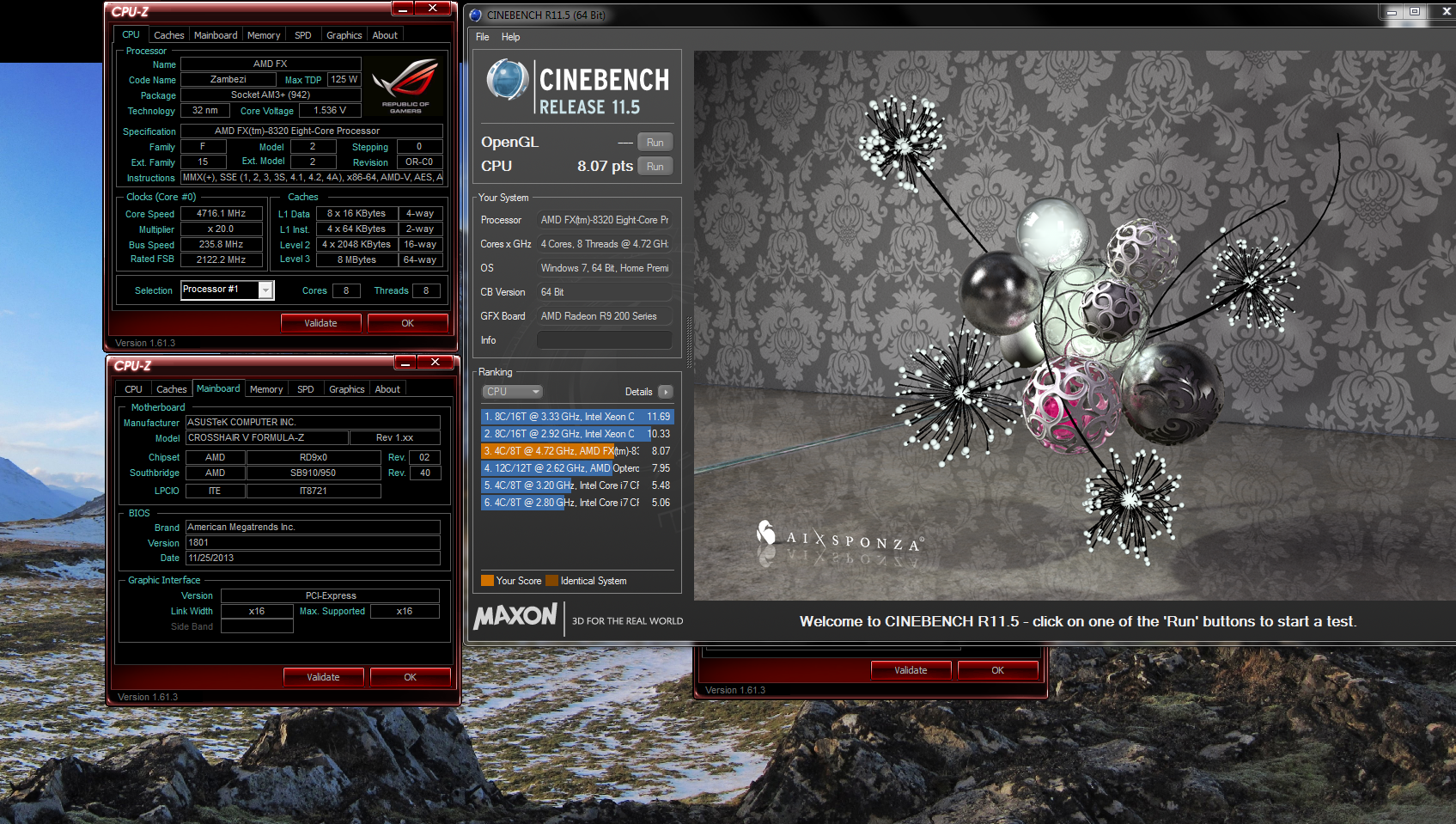
Task: Click the orange Your Score legend swatch
Action: click(487, 580)
